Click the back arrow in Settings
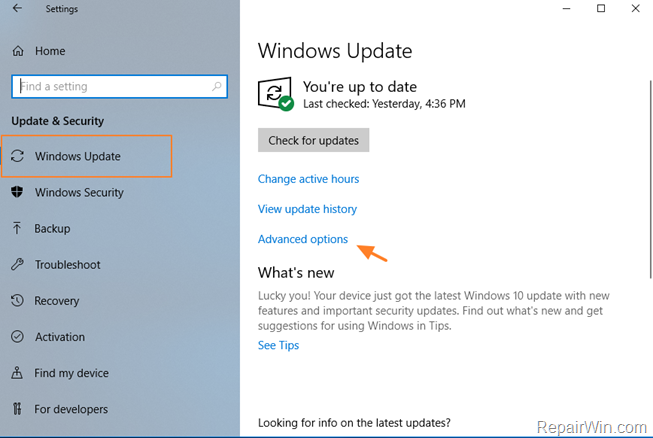This screenshot has width=653, height=438. click(17, 8)
